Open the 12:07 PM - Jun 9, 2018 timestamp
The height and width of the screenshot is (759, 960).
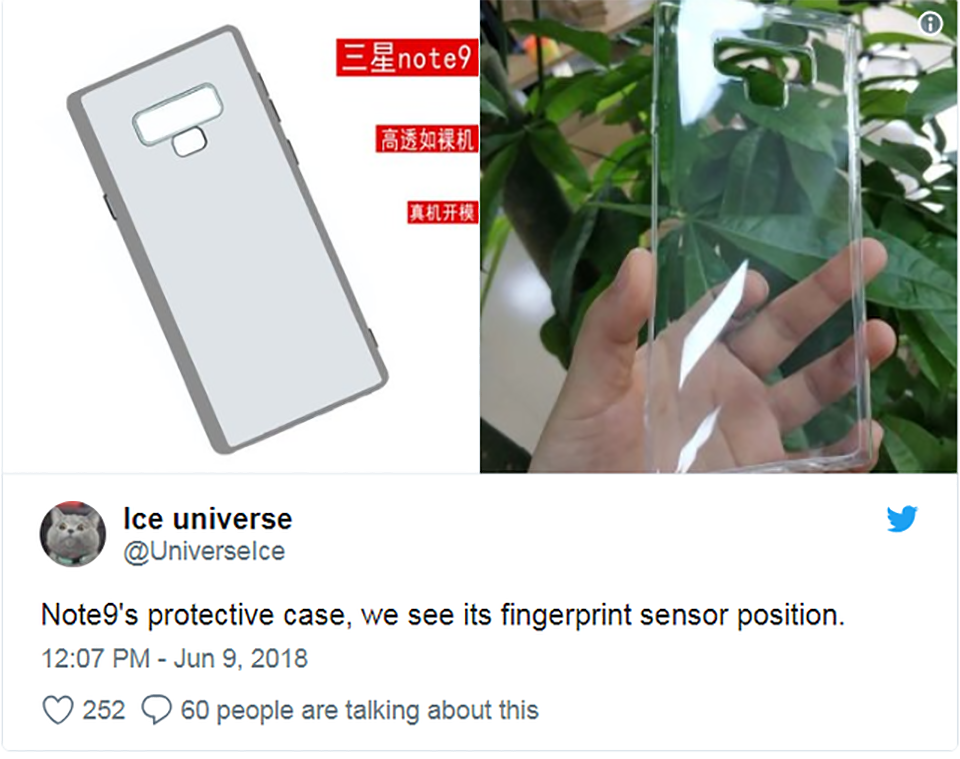(174, 659)
